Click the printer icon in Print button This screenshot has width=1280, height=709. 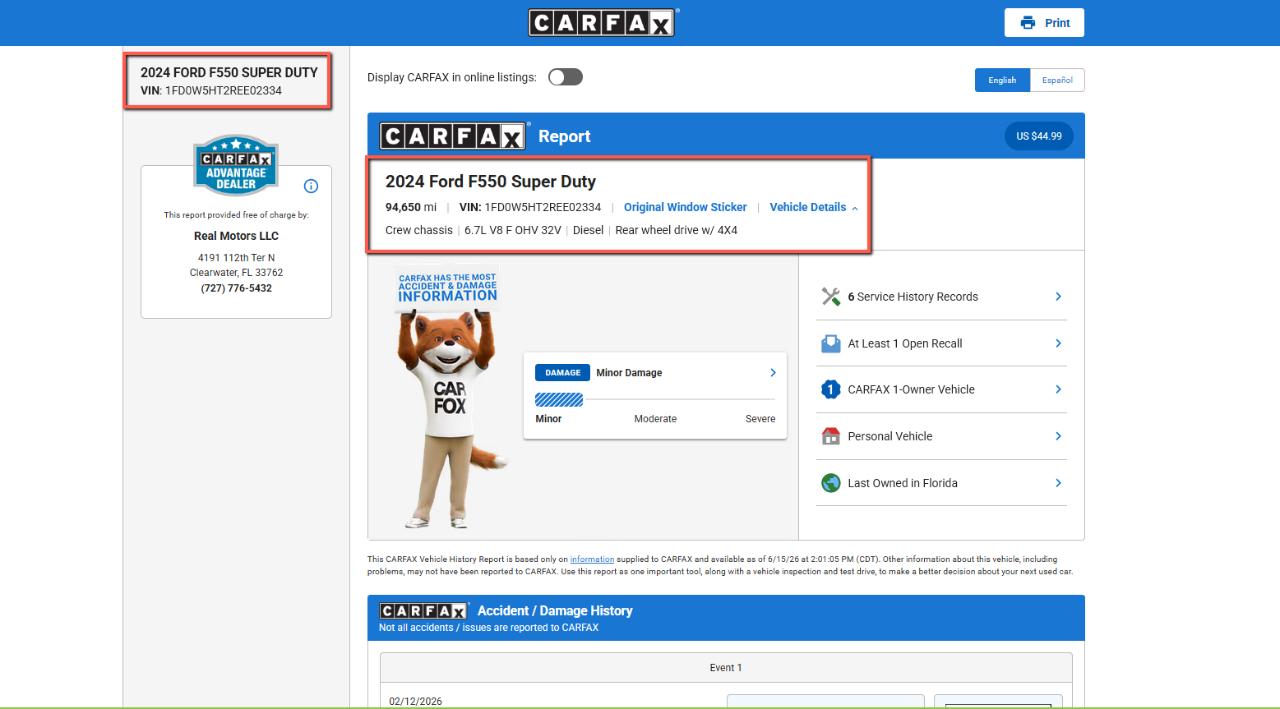tap(1027, 23)
